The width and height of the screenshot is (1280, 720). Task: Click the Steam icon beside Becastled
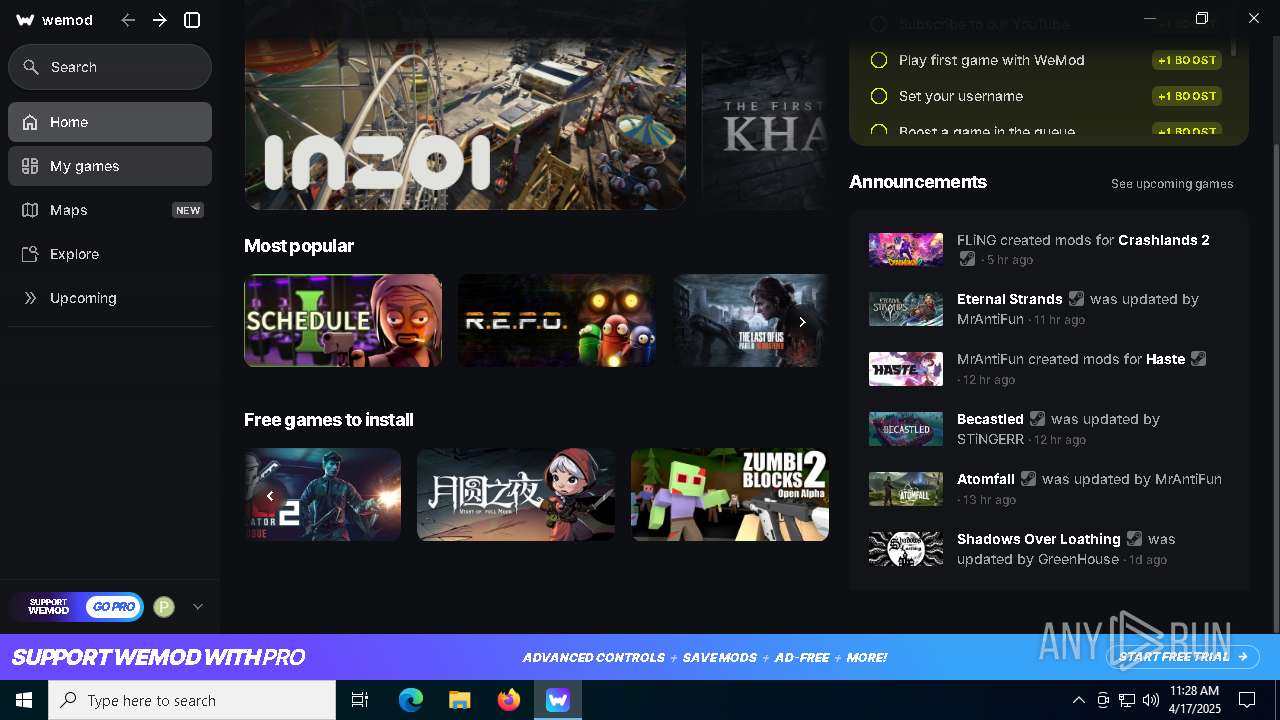point(1037,419)
